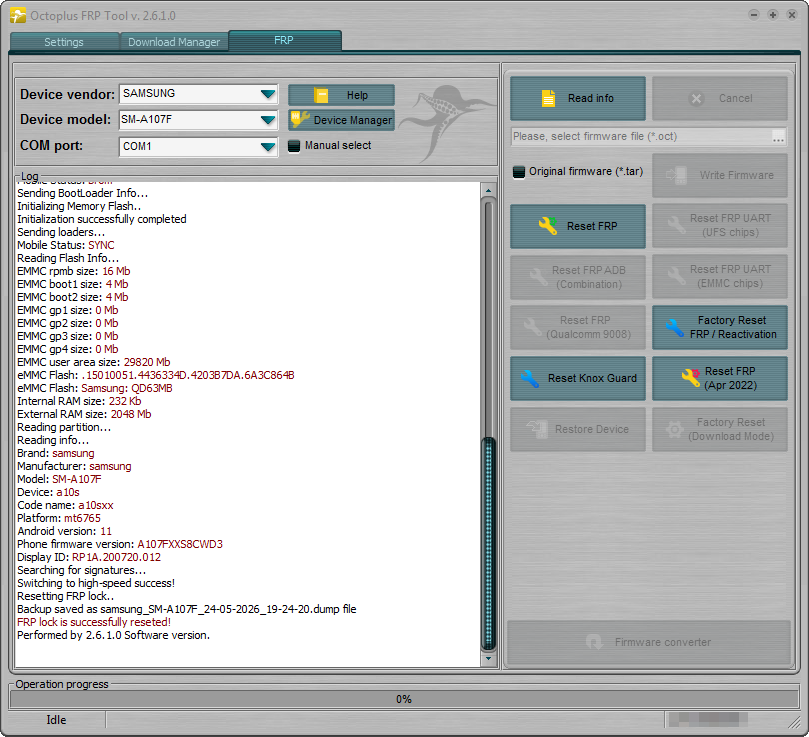Click the log scrollbar thumb

(488, 543)
